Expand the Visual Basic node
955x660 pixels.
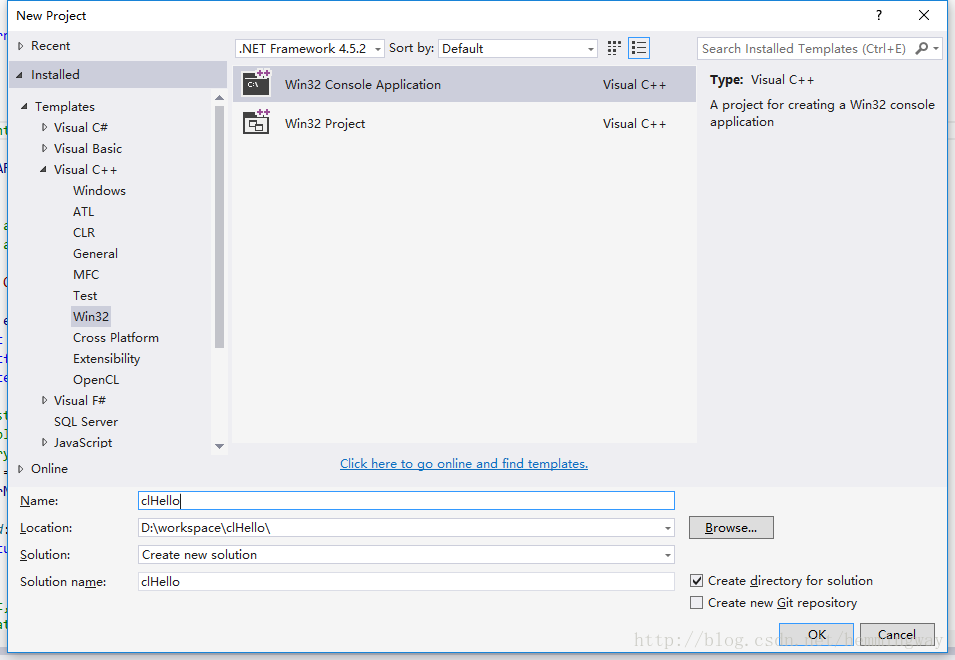pos(44,148)
